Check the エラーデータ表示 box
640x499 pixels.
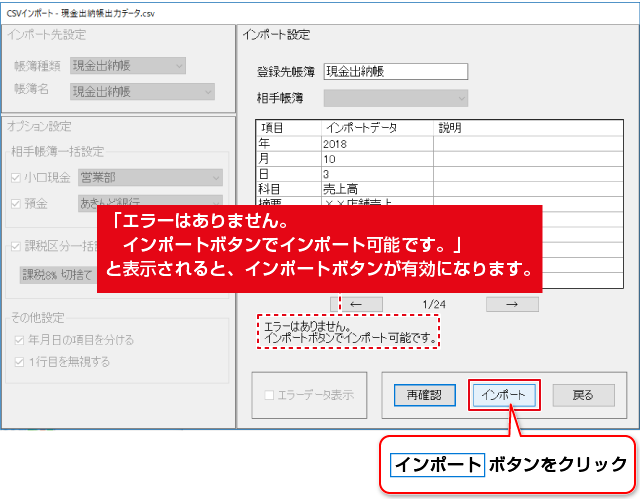point(268,394)
